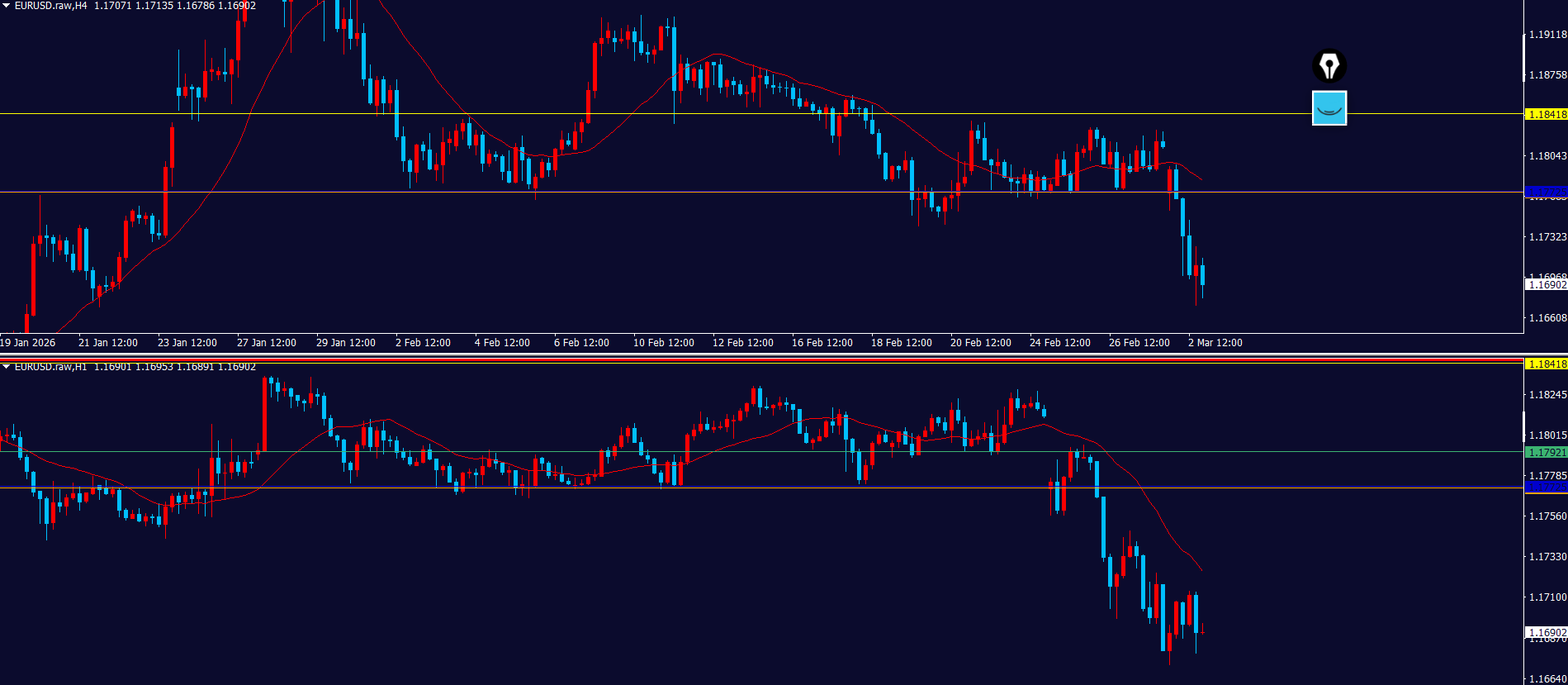This screenshot has height=685, width=1568.
Task: Click the 10 Feb 12:00 time axis label
Action: coord(663,343)
